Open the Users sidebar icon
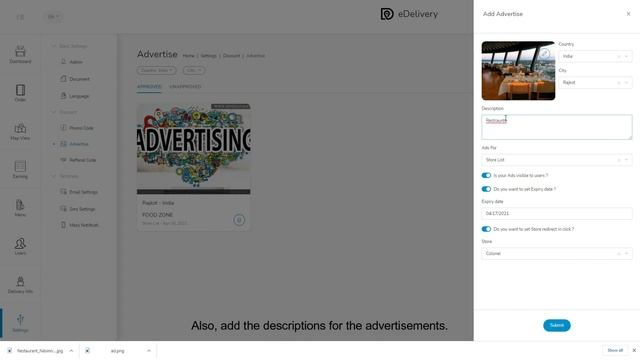Viewport: 640px width, 360px height. click(20, 246)
